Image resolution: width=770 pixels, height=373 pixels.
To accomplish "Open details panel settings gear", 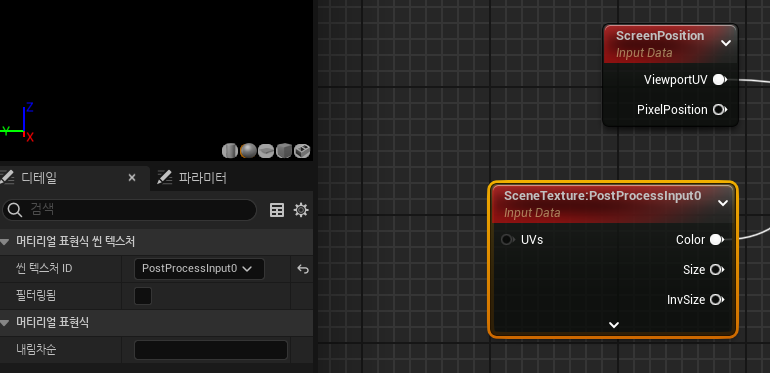I will click(x=301, y=210).
